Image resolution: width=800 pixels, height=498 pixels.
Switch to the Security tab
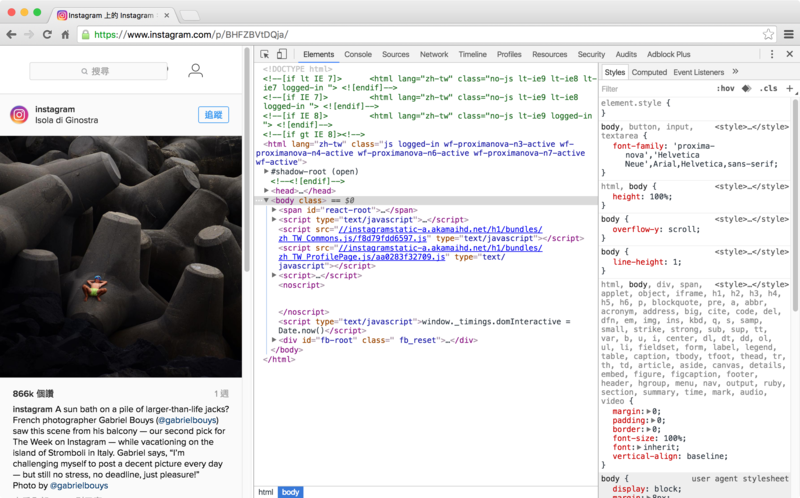point(591,54)
